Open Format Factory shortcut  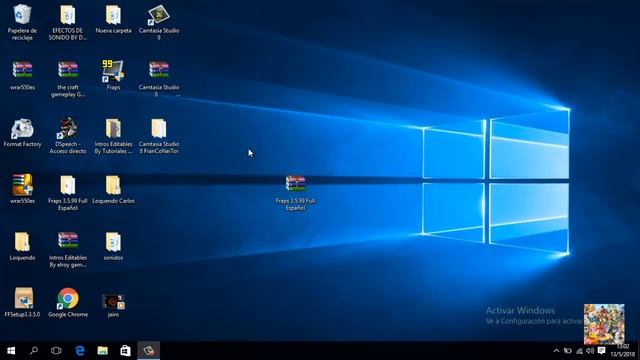pyautogui.click(x=22, y=133)
